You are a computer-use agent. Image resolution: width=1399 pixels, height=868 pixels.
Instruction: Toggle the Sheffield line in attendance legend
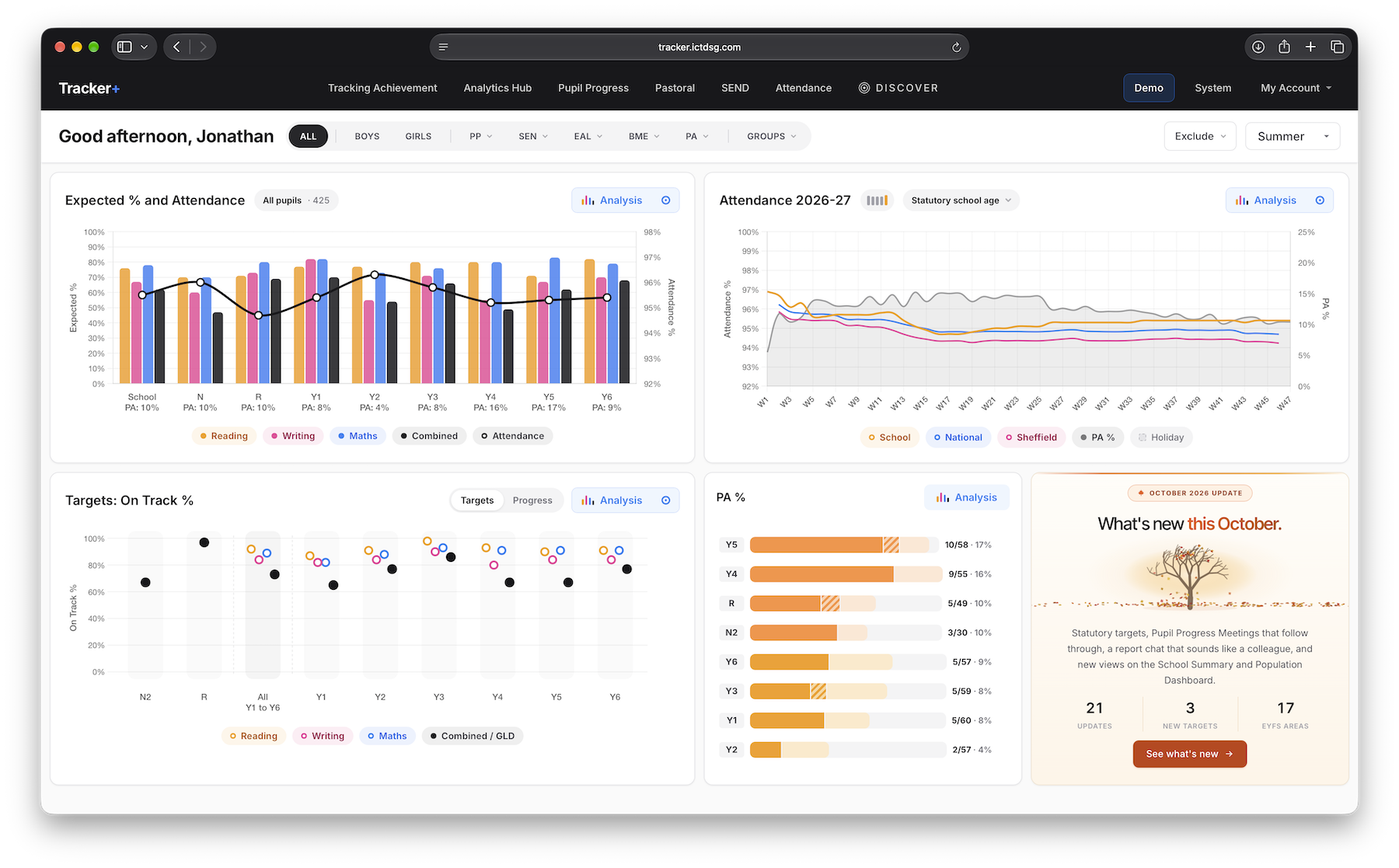point(1031,437)
